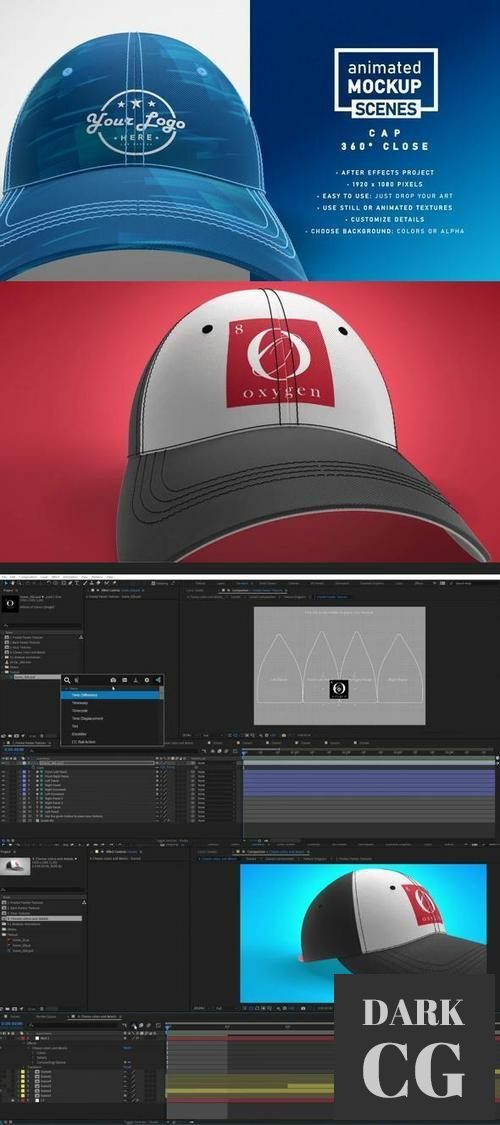Click Reset beside Transform in lower timeline
This screenshot has height=1125, width=500.
pos(127,1067)
